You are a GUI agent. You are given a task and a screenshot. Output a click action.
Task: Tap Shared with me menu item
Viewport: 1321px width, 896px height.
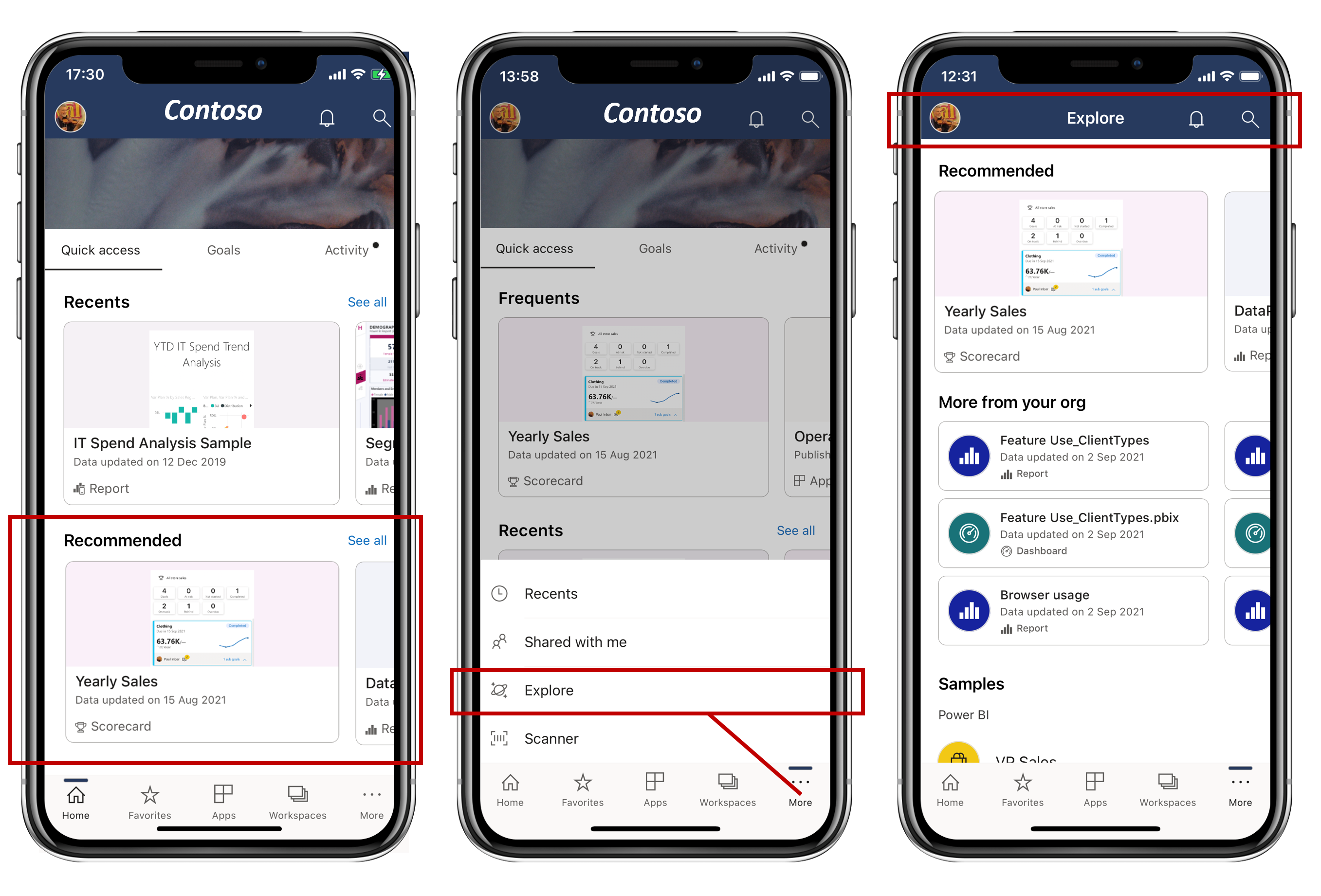[x=660, y=642]
